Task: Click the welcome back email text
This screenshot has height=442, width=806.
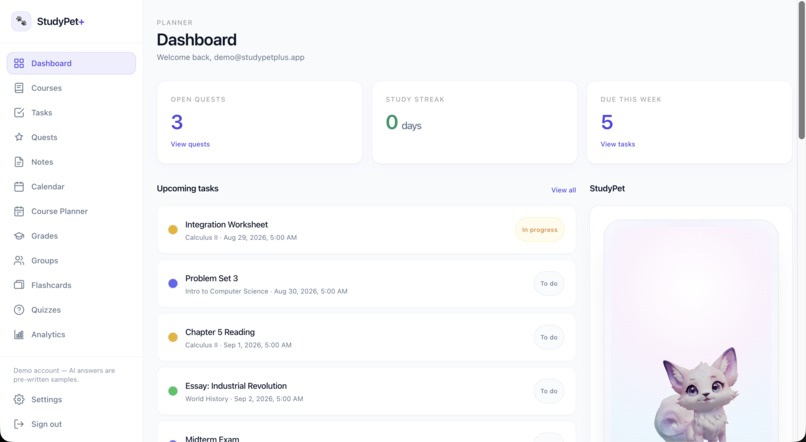Action: tap(230, 58)
